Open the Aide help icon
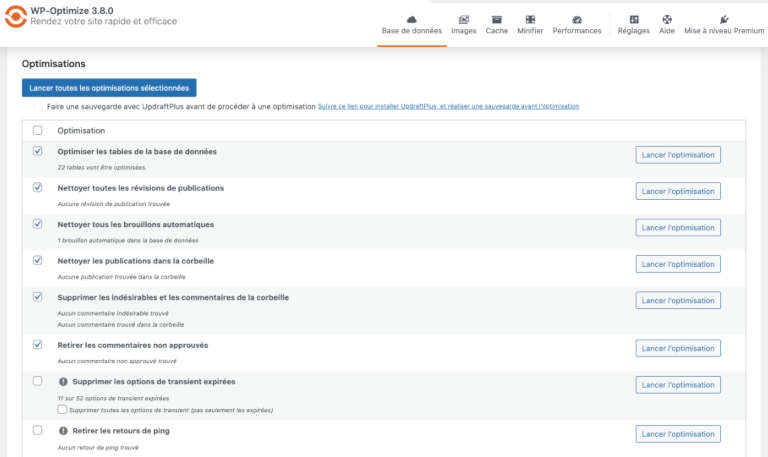 [667, 19]
